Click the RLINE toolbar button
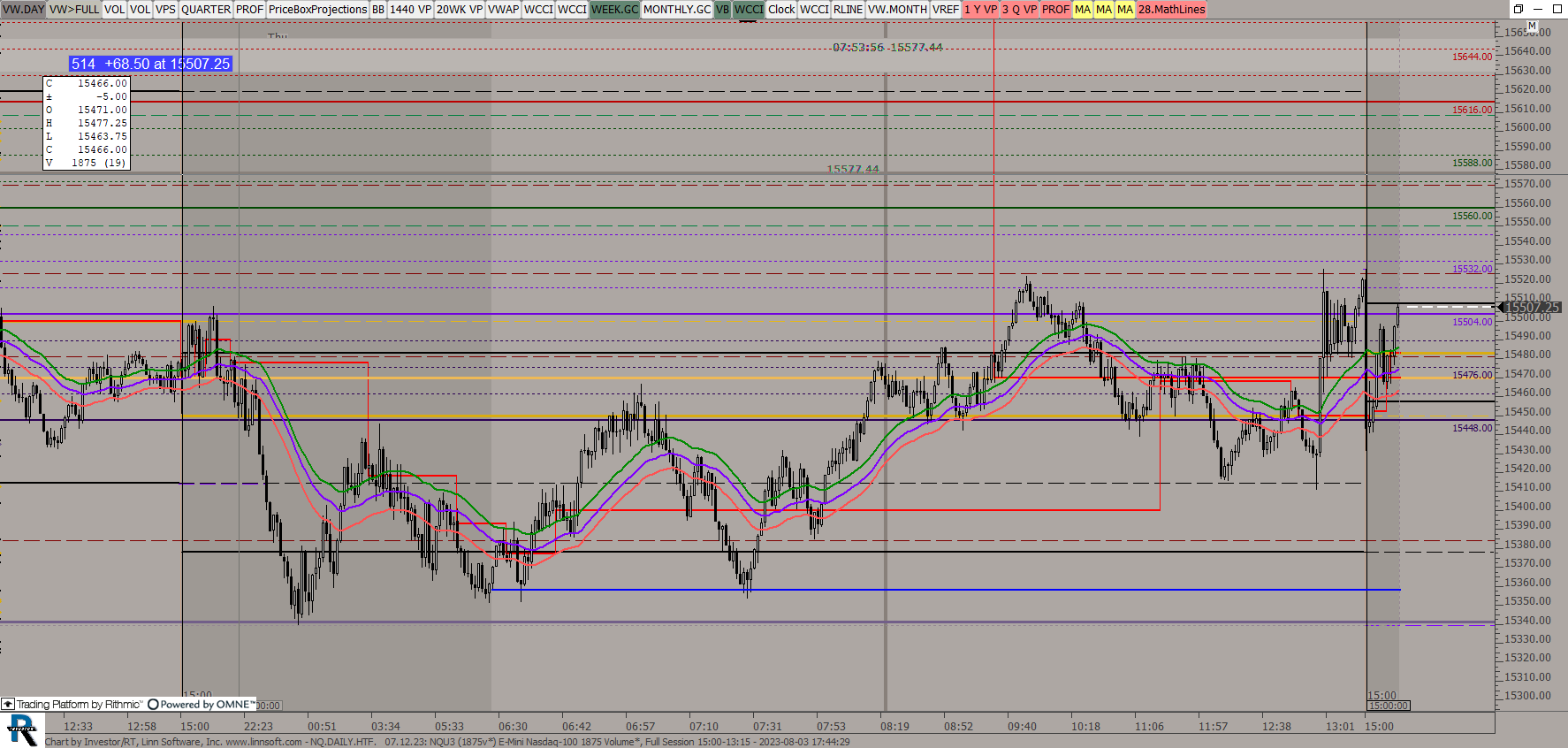 coord(848,9)
